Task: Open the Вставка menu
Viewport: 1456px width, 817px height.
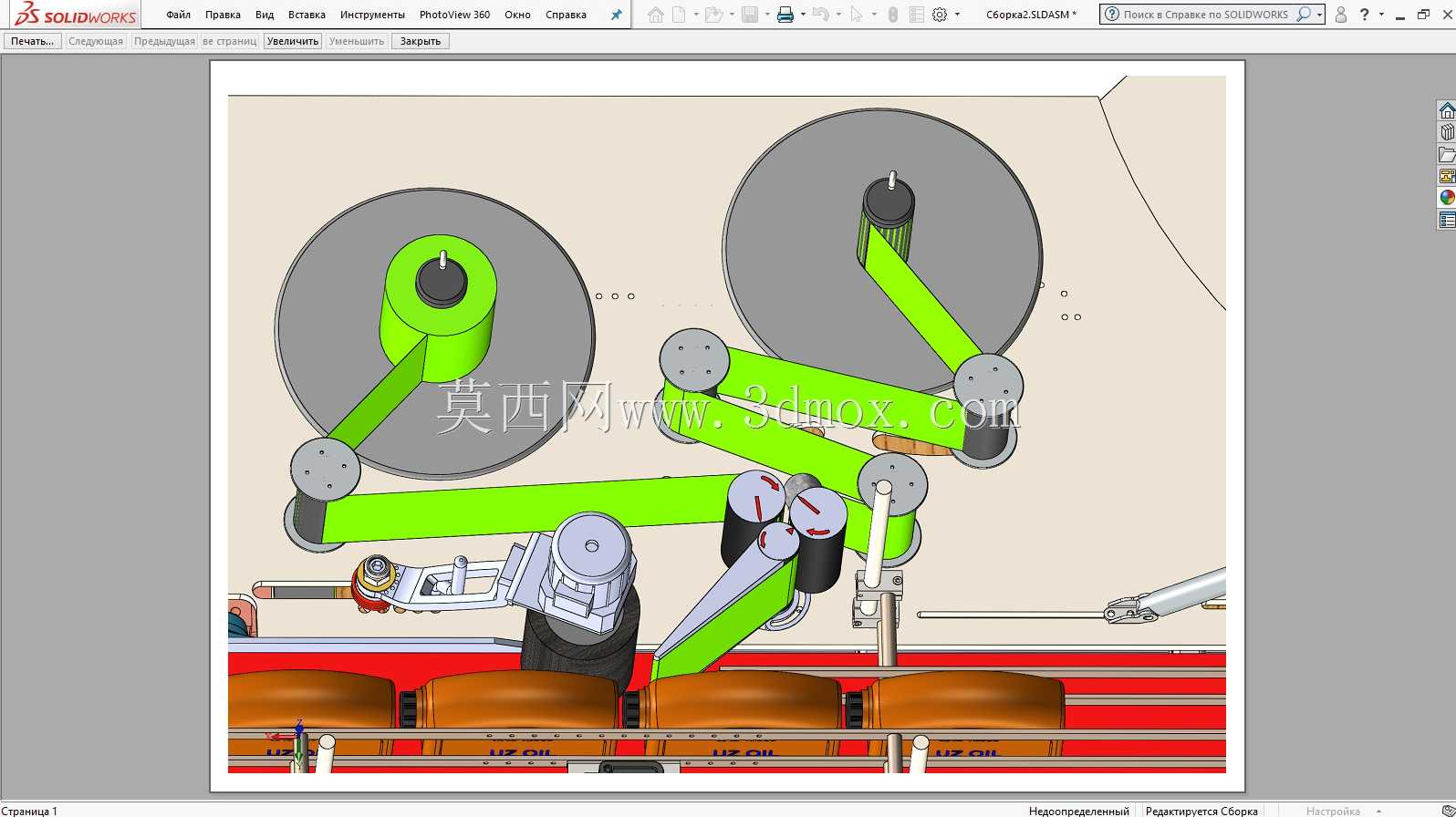Action: click(307, 15)
